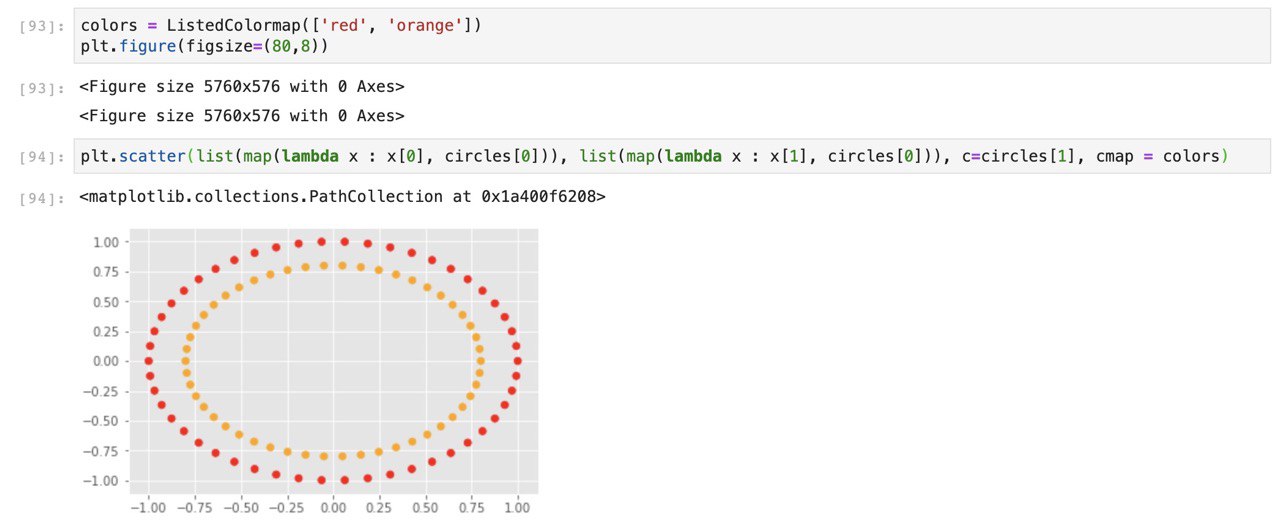This screenshot has width=1280, height=531.
Task: Click the 0.00 label on x-axis
Action: tap(332, 507)
